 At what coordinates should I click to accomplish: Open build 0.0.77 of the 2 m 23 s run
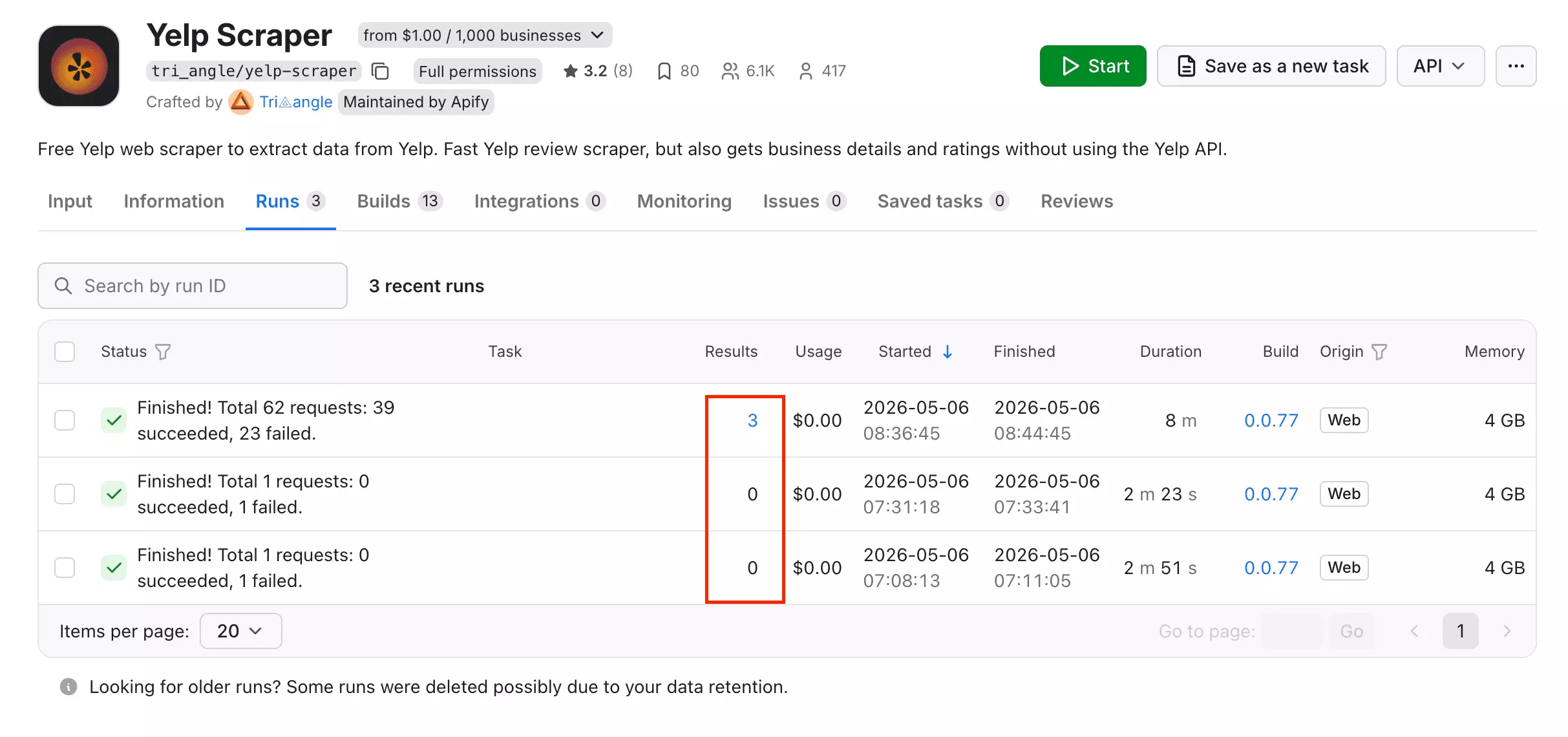1271,494
